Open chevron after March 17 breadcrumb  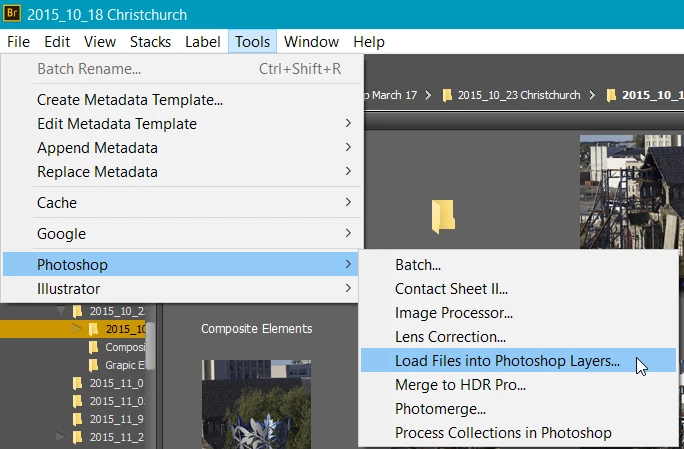[x=428, y=95]
